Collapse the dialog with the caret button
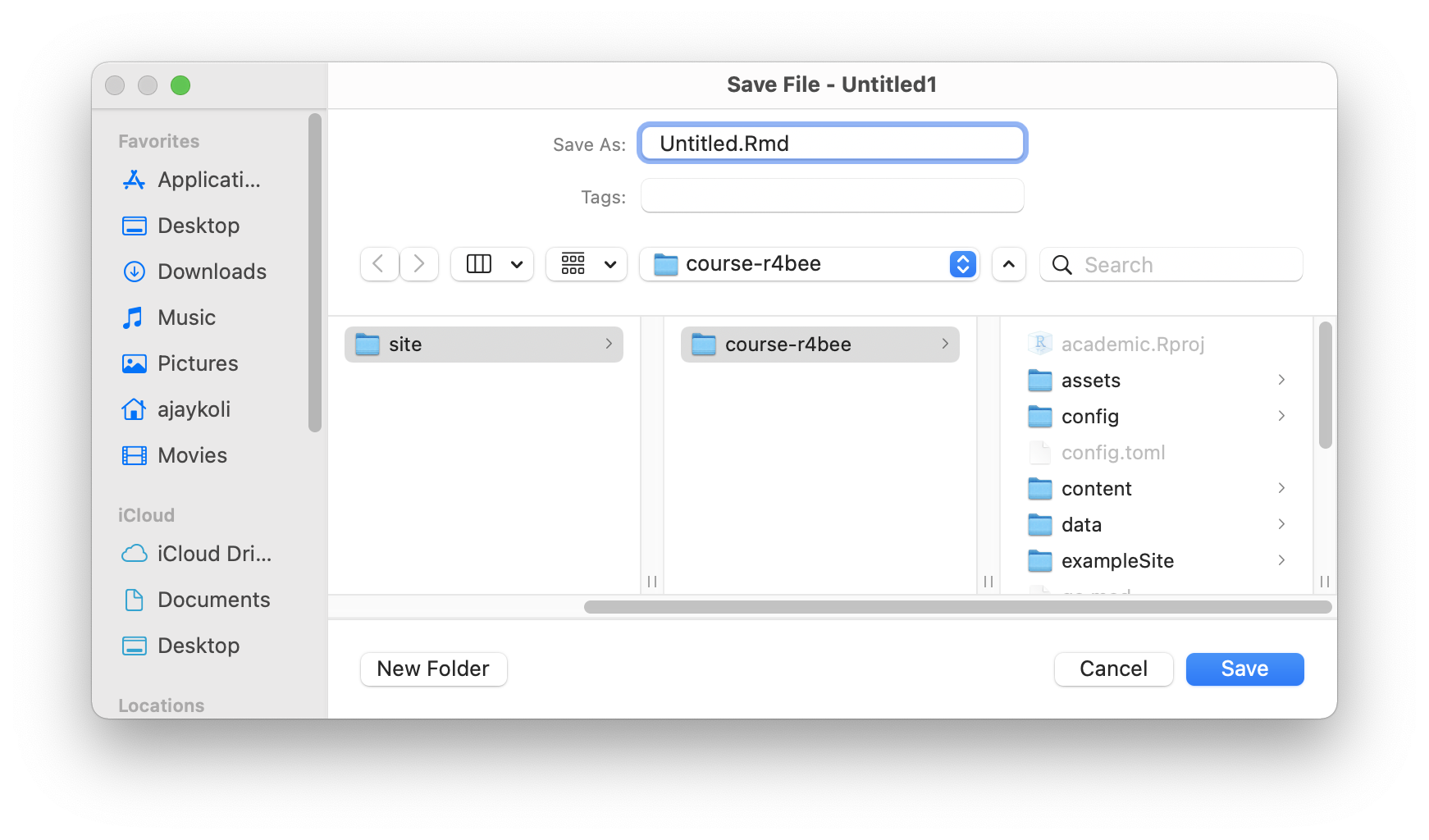 pos(1009,264)
